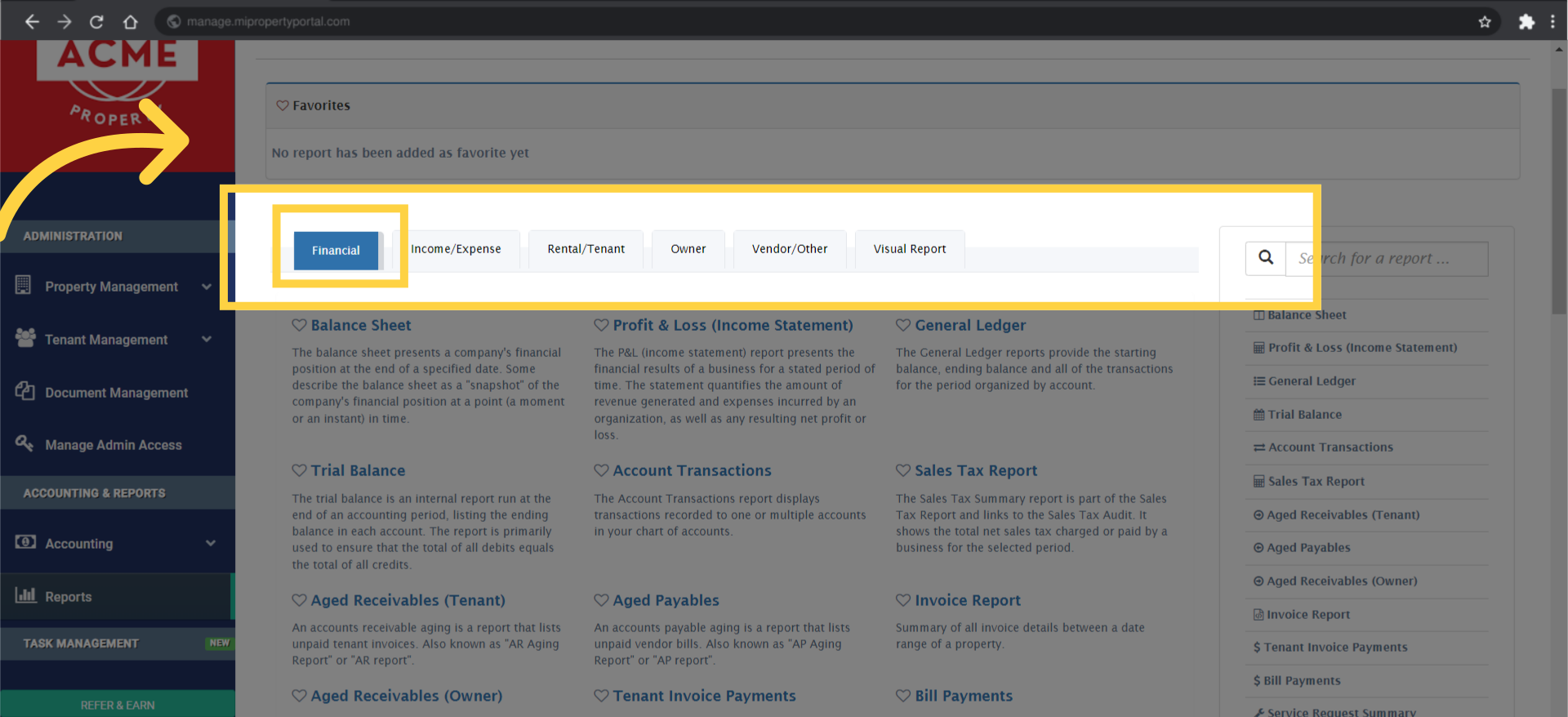
Task: Open Document Management in sidebar
Action: 118,392
